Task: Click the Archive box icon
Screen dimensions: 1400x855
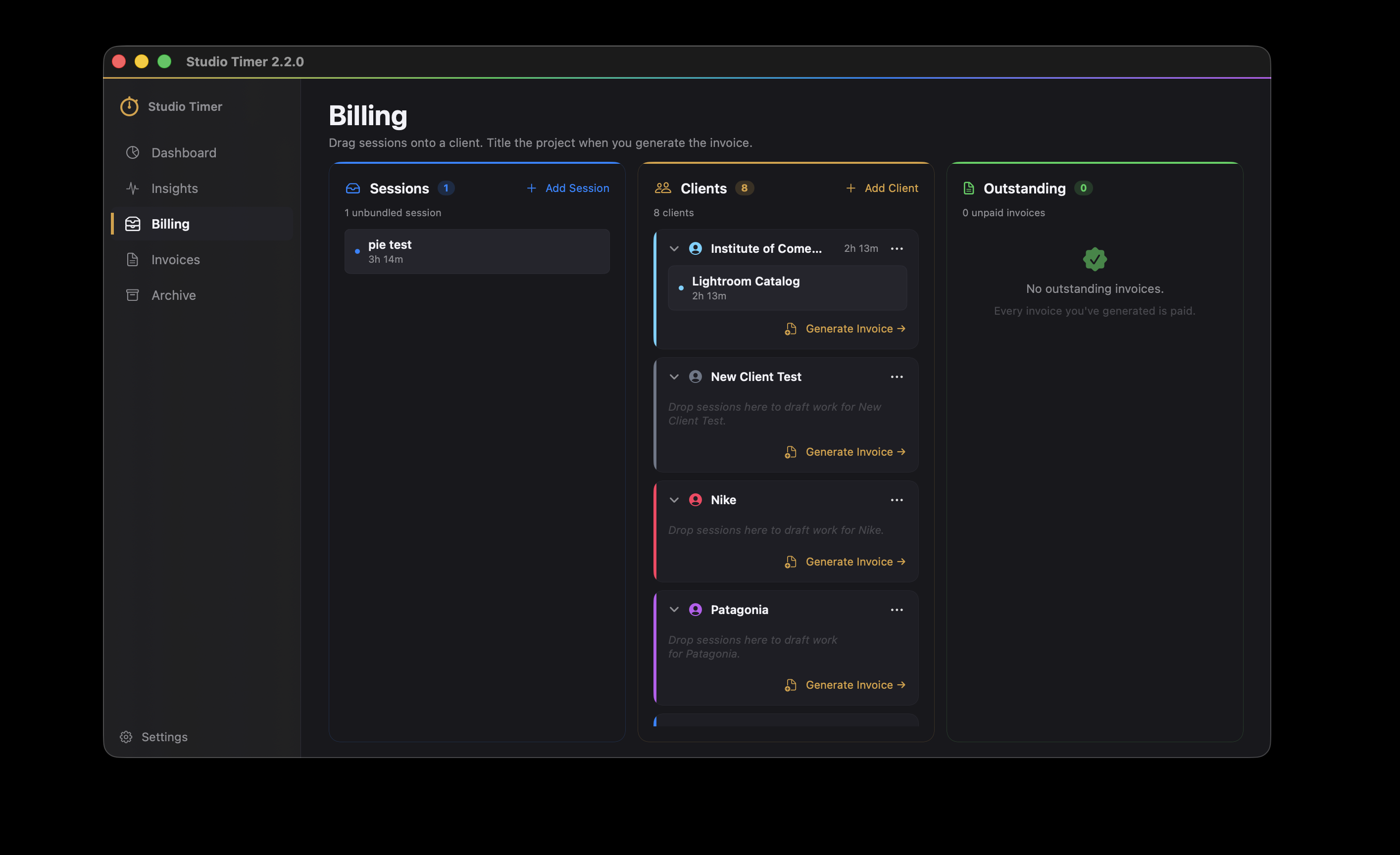Action: tap(132, 295)
